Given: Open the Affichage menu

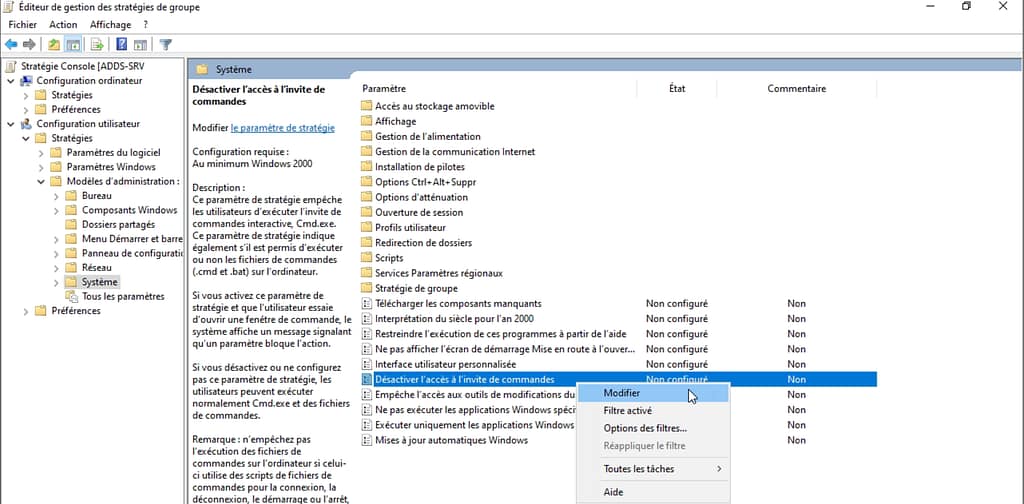Looking at the screenshot, I should (110, 24).
